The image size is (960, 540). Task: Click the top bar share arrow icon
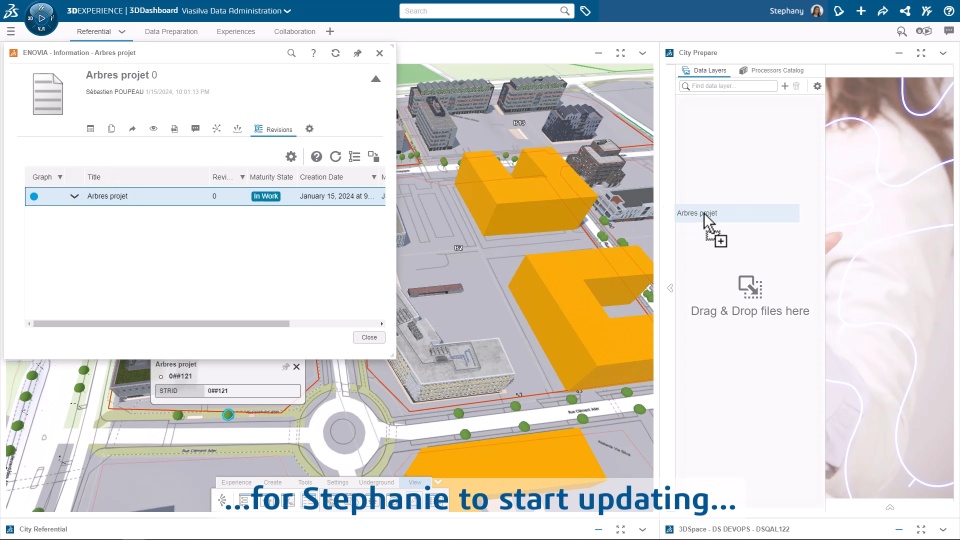point(883,11)
